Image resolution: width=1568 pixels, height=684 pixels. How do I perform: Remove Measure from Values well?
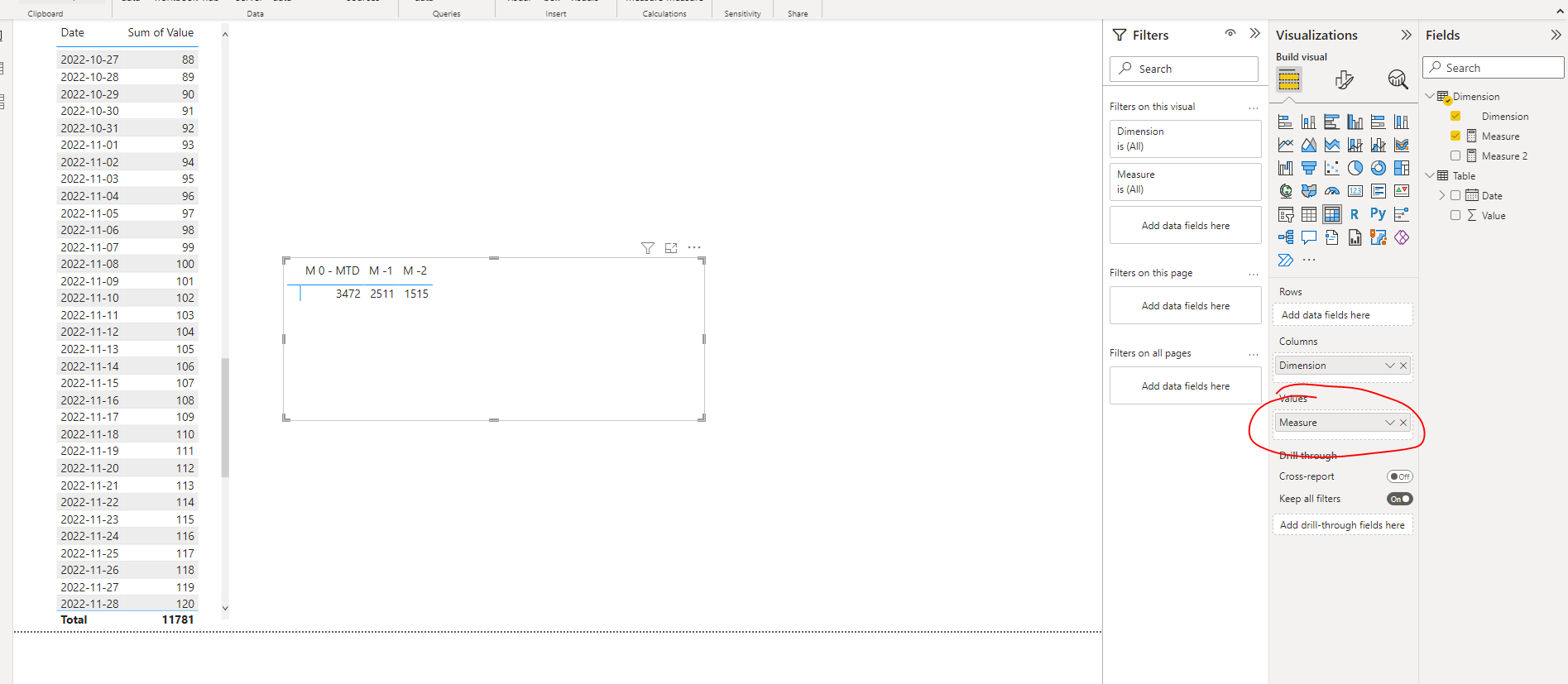click(x=1403, y=423)
